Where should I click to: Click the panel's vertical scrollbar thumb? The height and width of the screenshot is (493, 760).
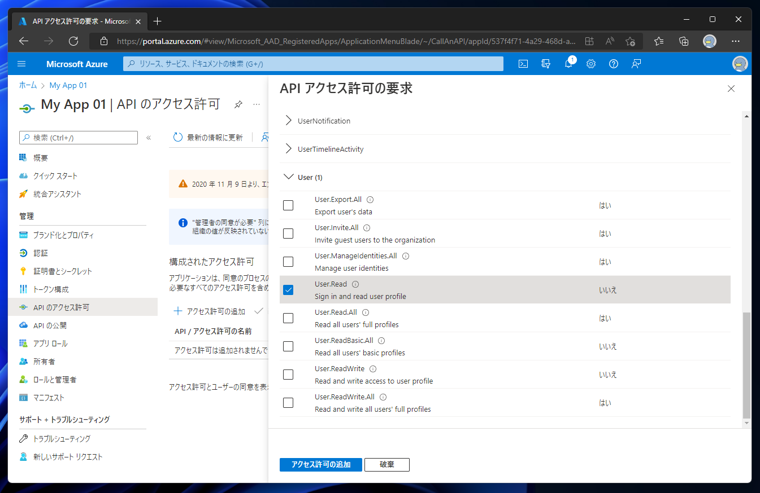click(746, 365)
